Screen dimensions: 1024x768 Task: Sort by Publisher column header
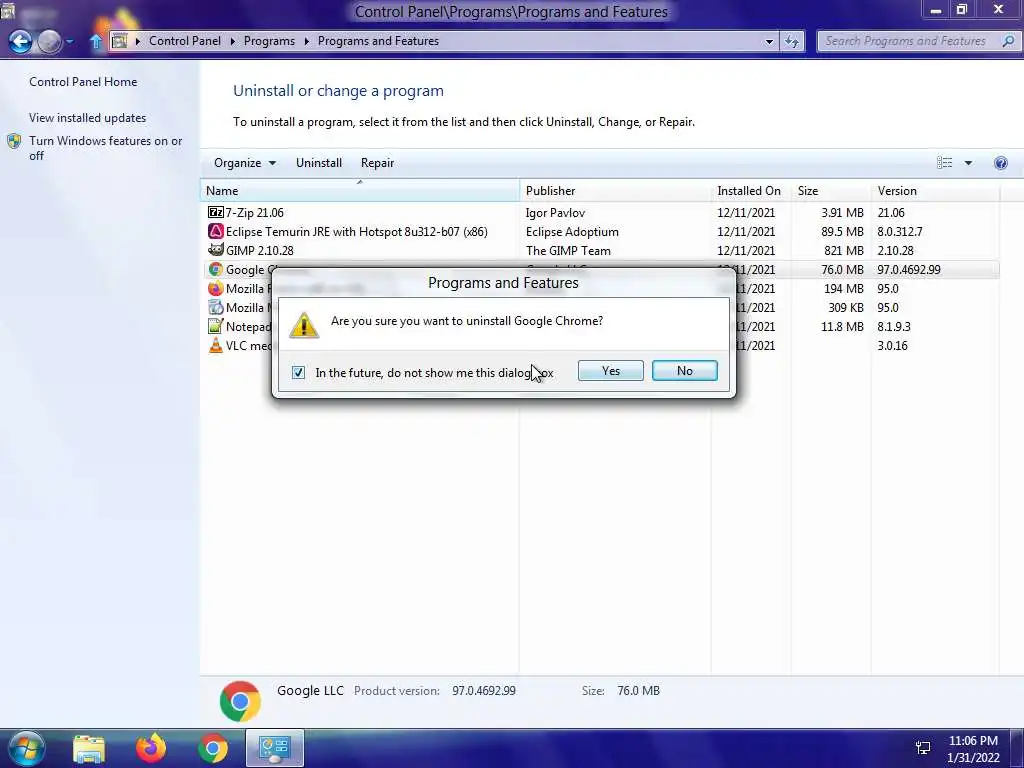pos(616,191)
